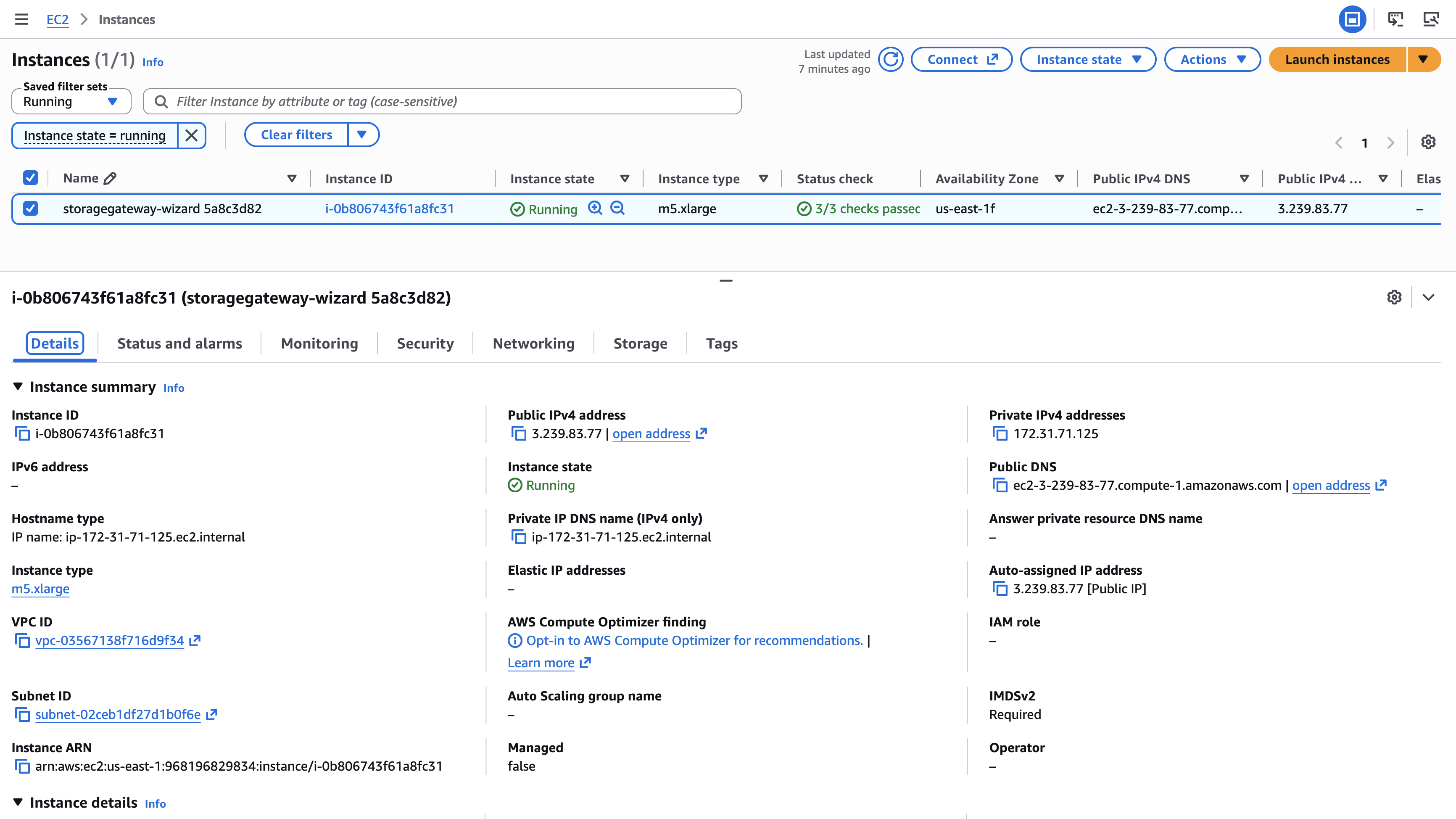Copy the Private IP DNS name

(518, 537)
